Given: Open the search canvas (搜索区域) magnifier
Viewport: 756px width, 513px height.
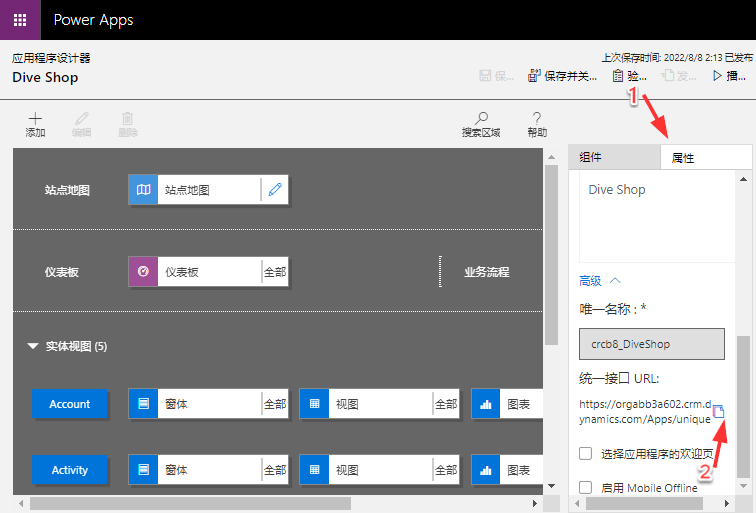Looking at the screenshot, I should 481,118.
